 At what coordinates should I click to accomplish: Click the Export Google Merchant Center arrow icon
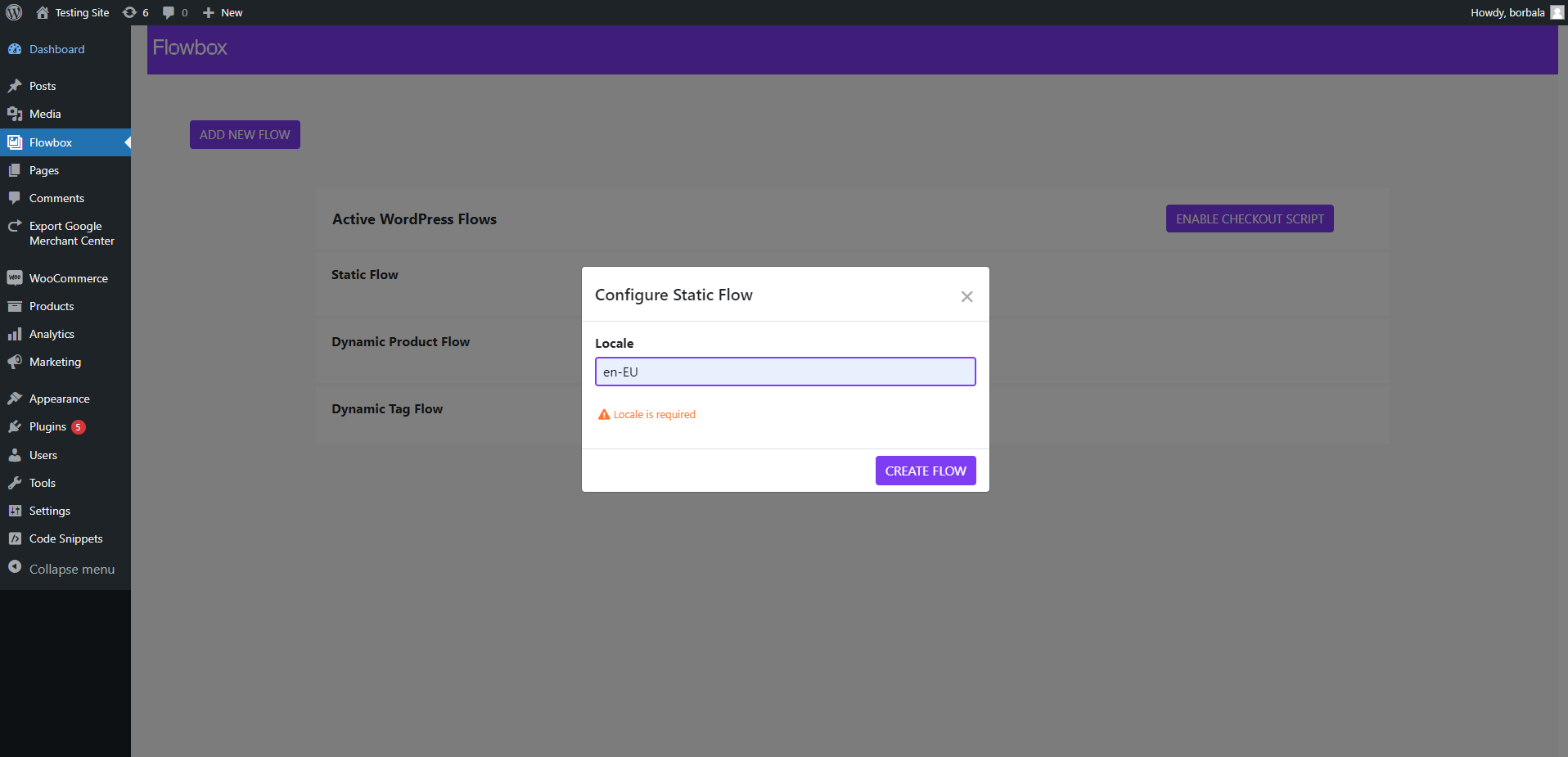15,226
